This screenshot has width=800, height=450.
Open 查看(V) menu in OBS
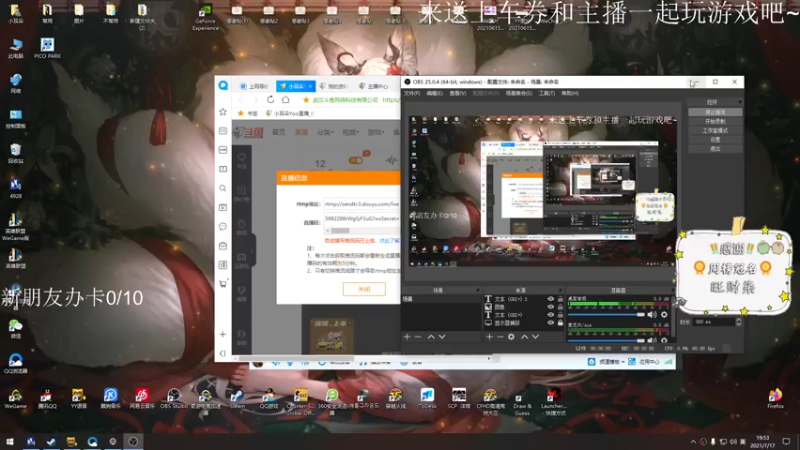(458, 93)
